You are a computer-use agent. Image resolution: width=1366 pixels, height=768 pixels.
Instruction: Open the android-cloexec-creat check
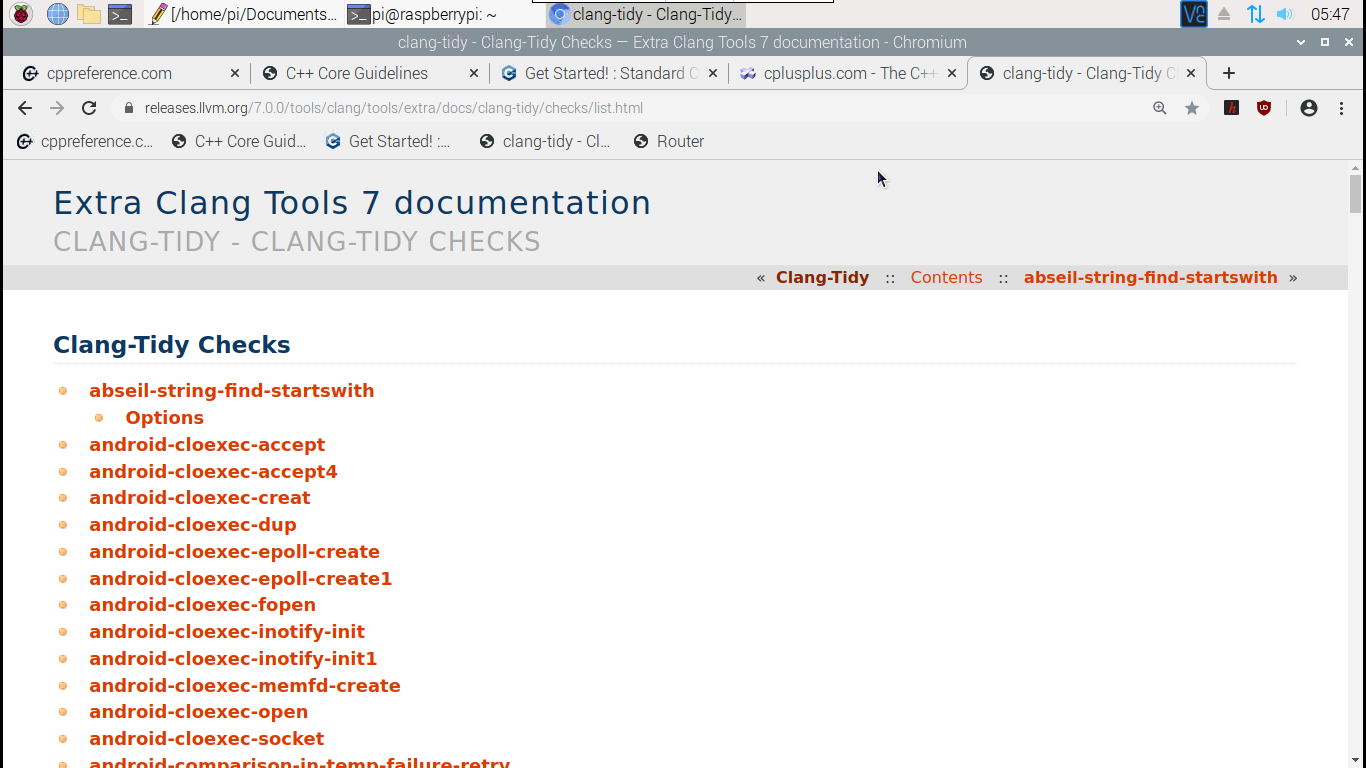coord(199,498)
